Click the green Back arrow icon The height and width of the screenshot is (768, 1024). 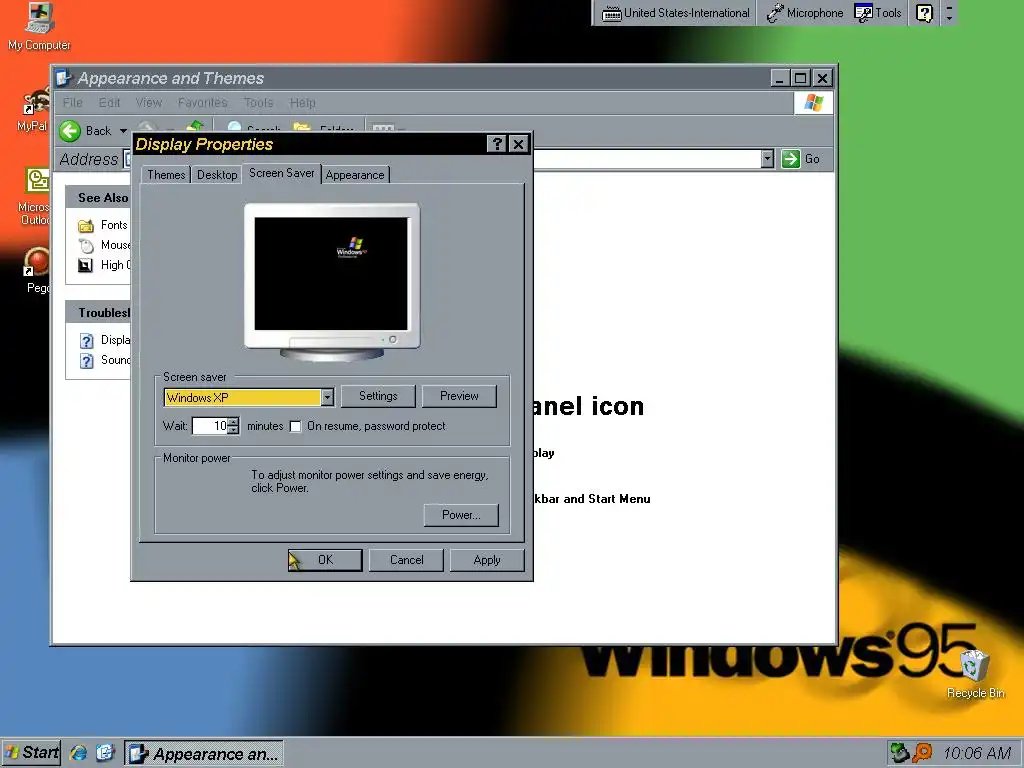70,131
